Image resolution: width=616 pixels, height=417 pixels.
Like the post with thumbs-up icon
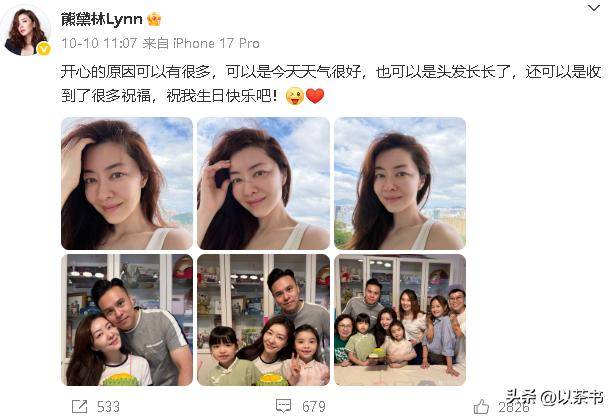[482, 406]
